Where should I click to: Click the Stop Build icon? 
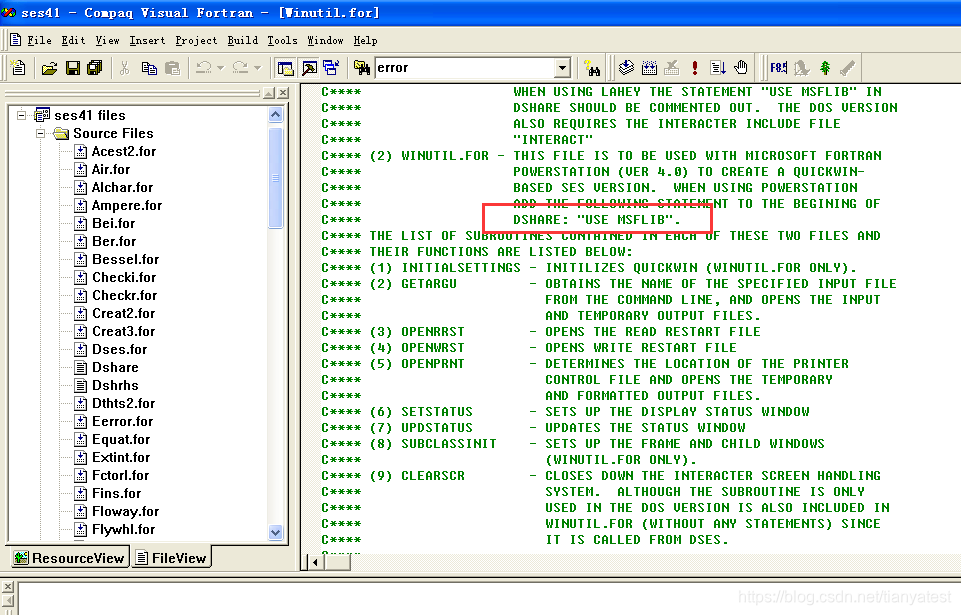tap(672, 68)
